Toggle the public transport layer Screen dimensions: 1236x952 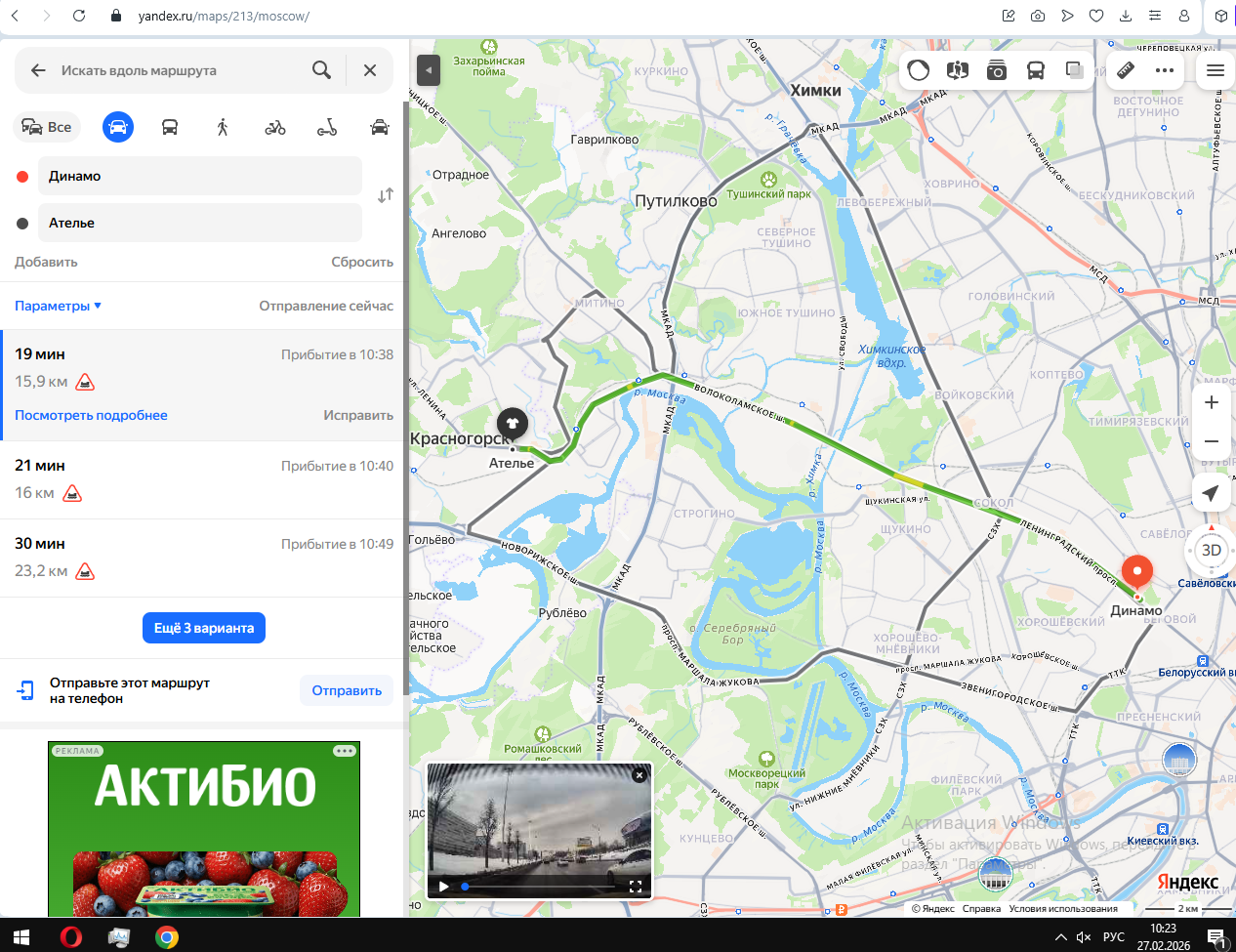(1036, 70)
